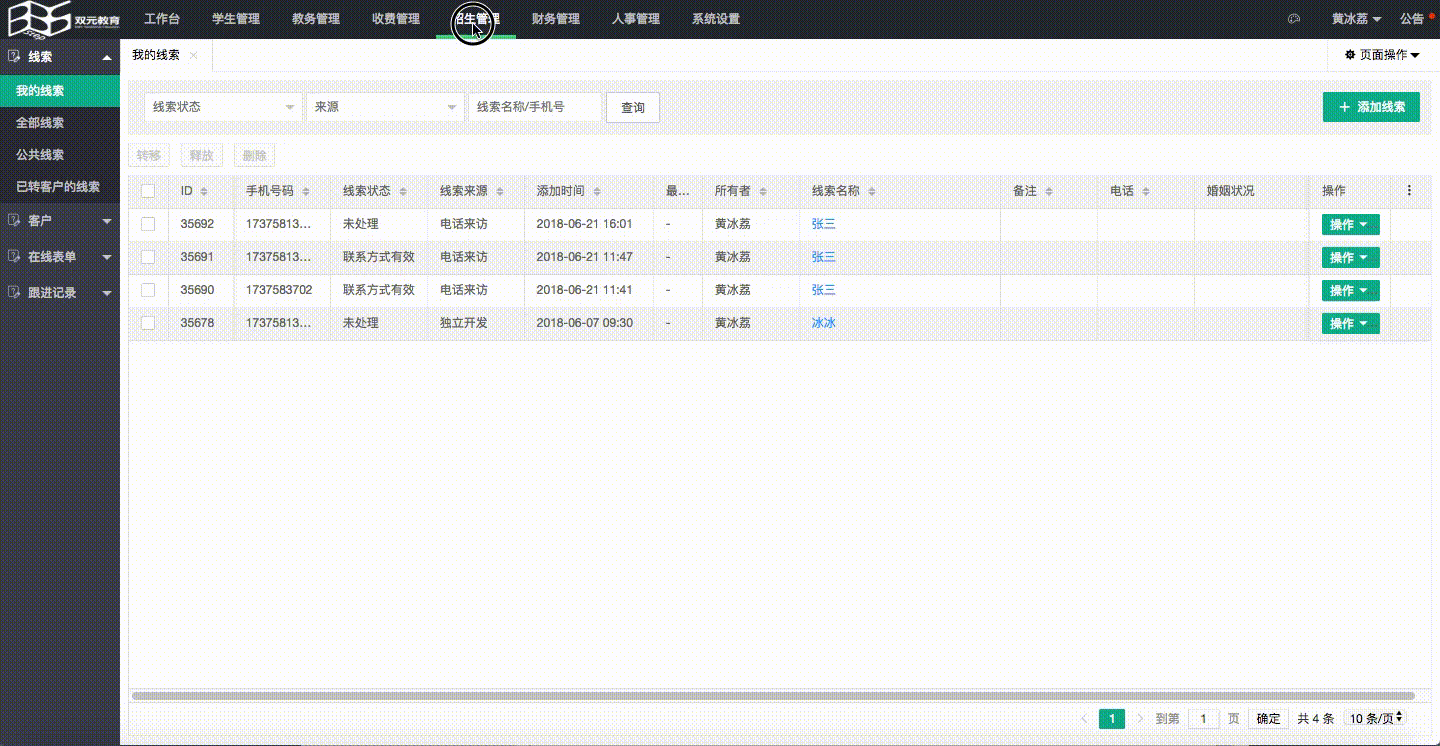Image resolution: width=1440 pixels, height=746 pixels.
Task: Open the 学生管理 top menu
Action: point(235,19)
